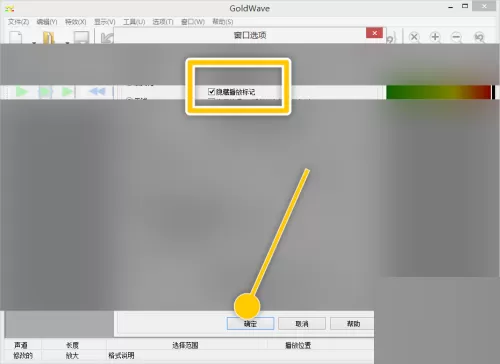Click the green Play button beside rewind arrows
Viewport: 500px width, 364px height.
pos(67,91)
